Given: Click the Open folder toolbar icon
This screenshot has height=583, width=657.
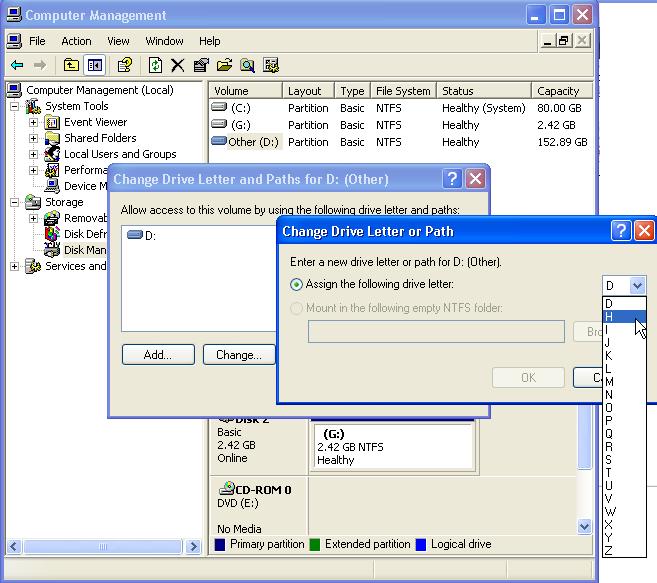Looking at the screenshot, I should pyautogui.click(x=224, y=65).
